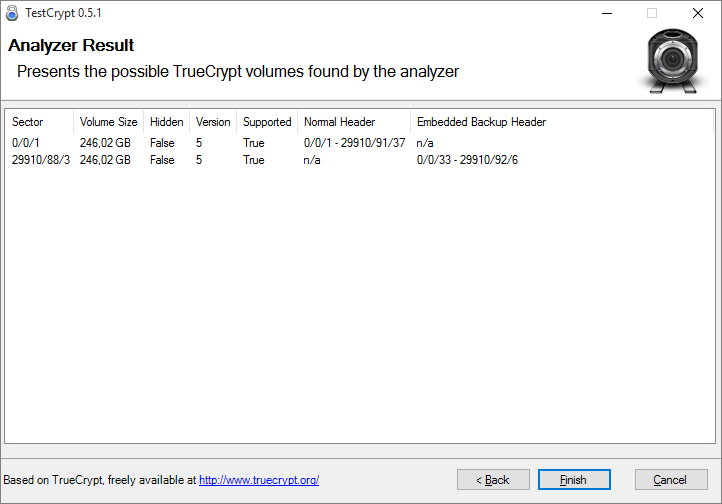Click the n/a Embedded Backup Header cell in first row
722x504 pixels.
coord(425,143)
